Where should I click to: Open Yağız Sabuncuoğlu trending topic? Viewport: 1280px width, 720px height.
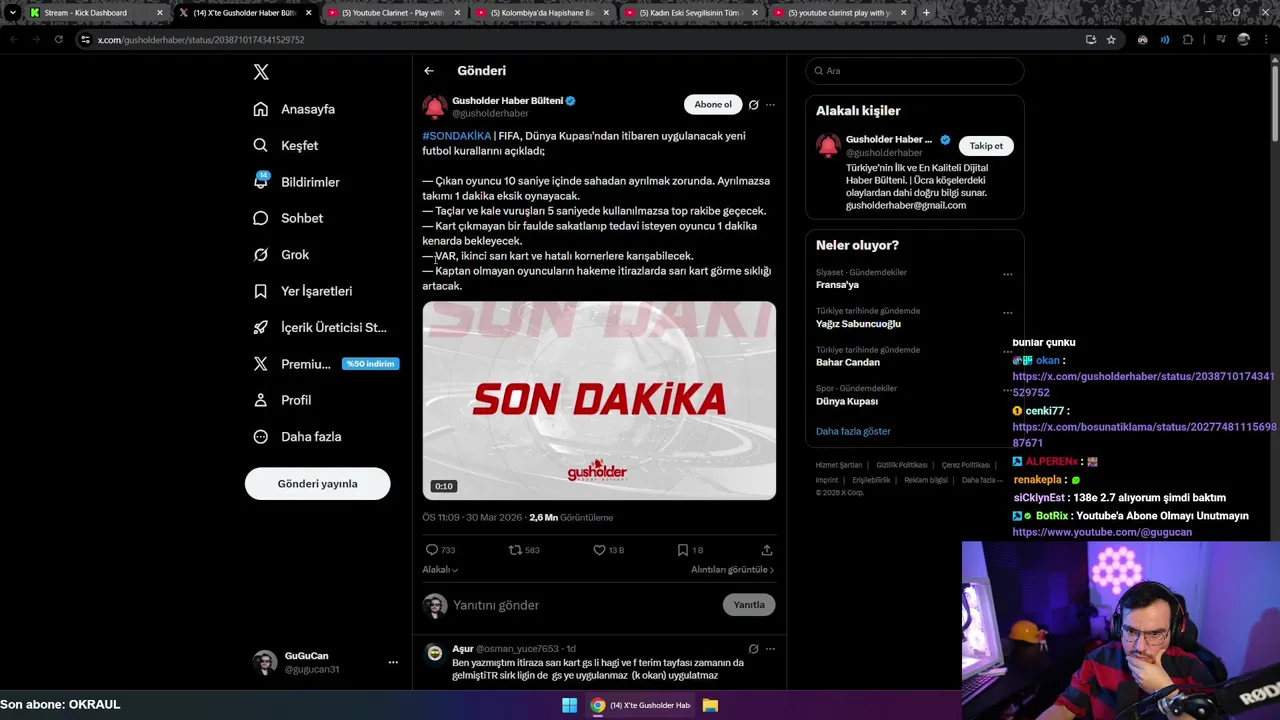pyautogui.click(x=858, y=324)
